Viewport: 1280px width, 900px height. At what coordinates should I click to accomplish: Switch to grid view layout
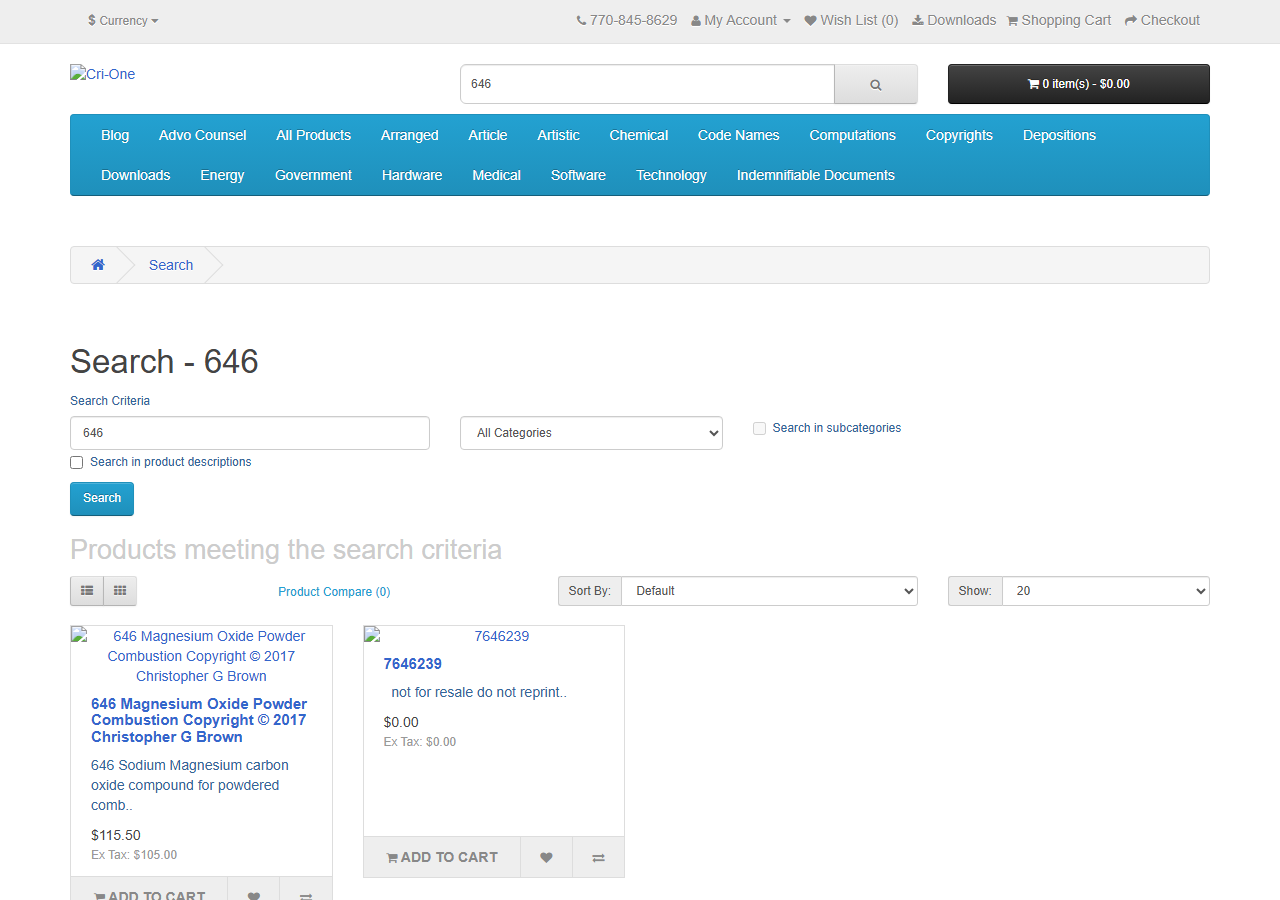[120, 591]
